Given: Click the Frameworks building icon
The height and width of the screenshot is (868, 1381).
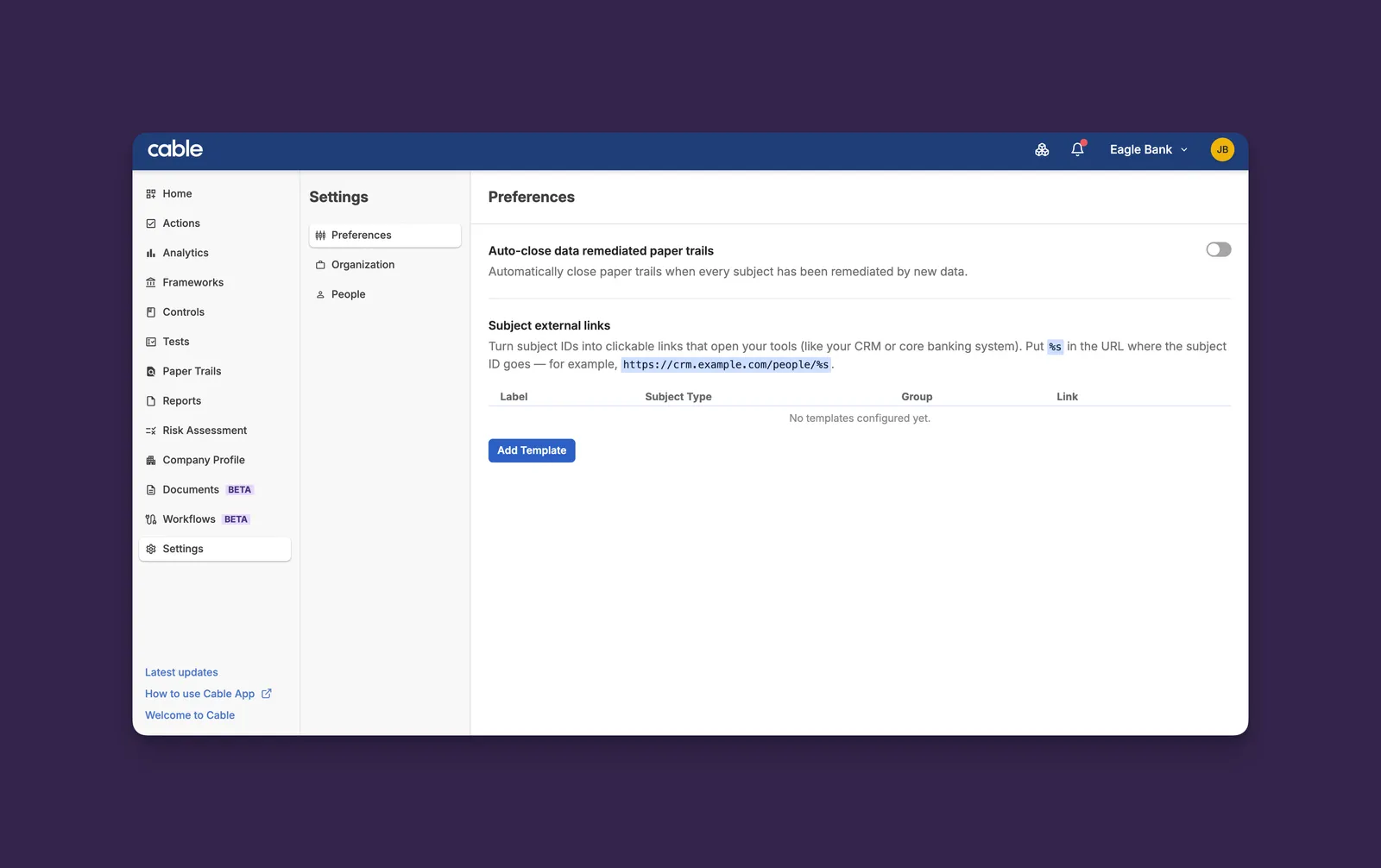Looking at the screenshot, I should click(151, 283).
